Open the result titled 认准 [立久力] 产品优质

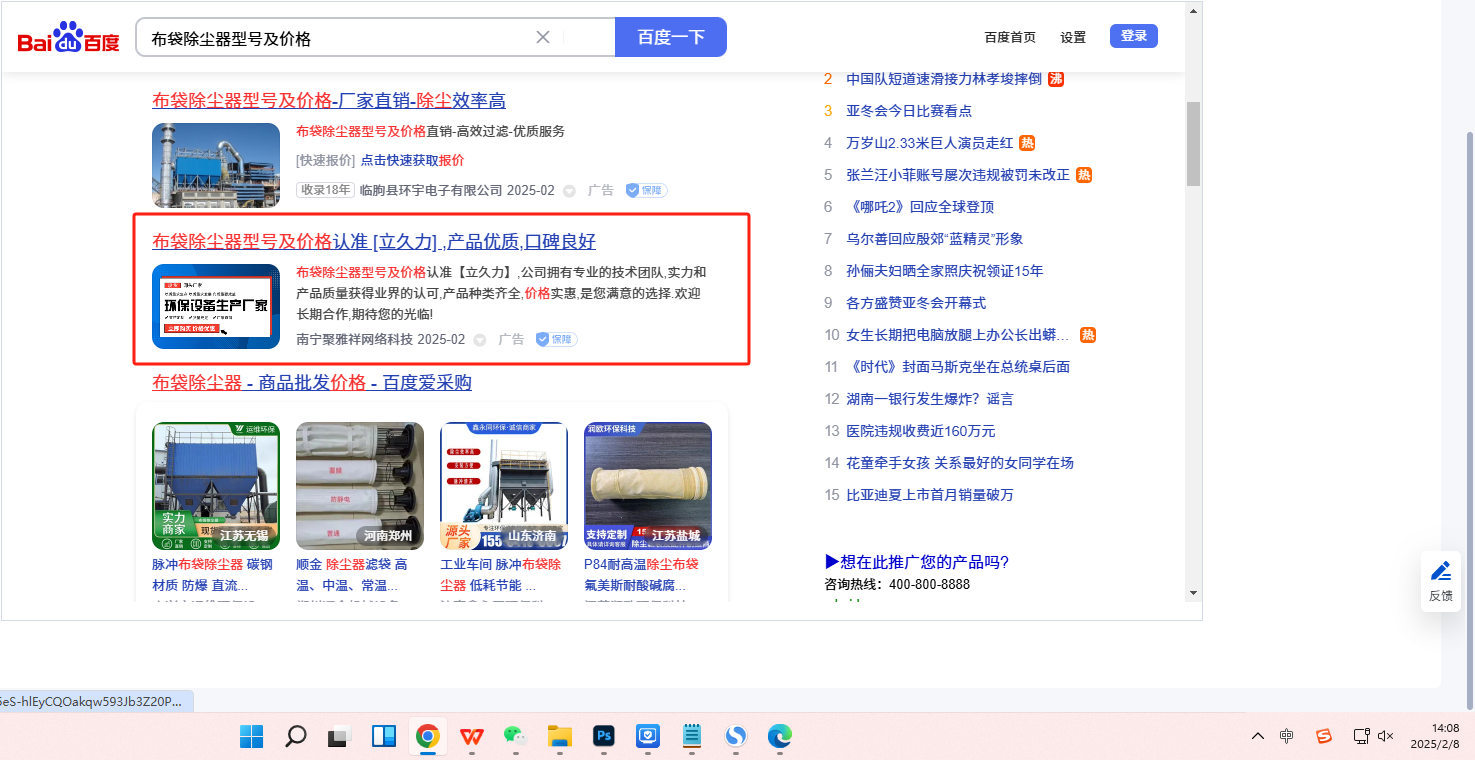coord(374,242)
